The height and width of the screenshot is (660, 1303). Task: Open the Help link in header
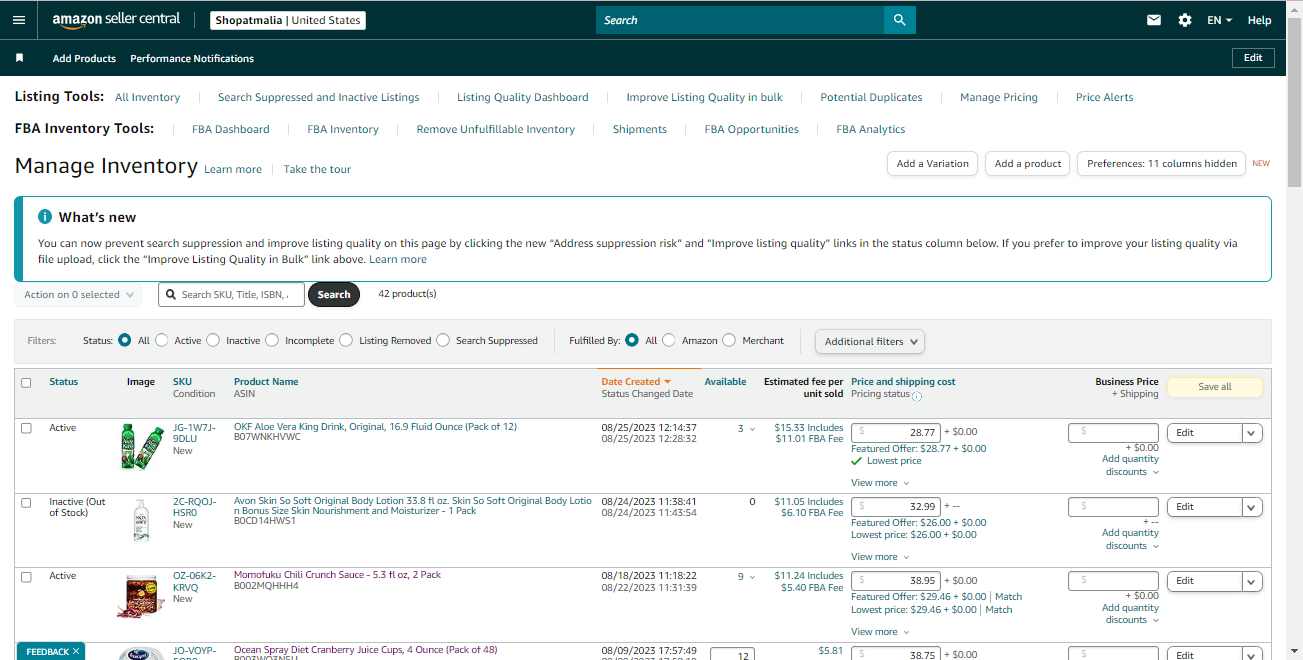[x=1260, y=20]
